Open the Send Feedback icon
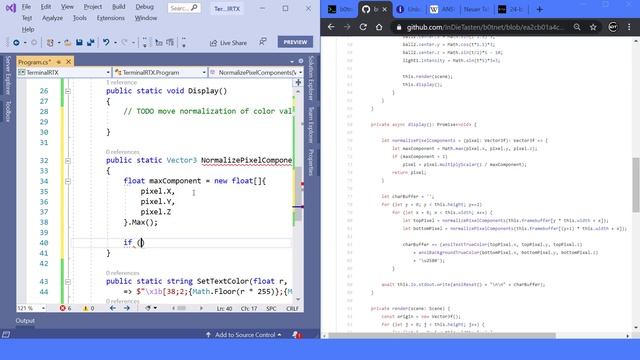 [262, 42]
